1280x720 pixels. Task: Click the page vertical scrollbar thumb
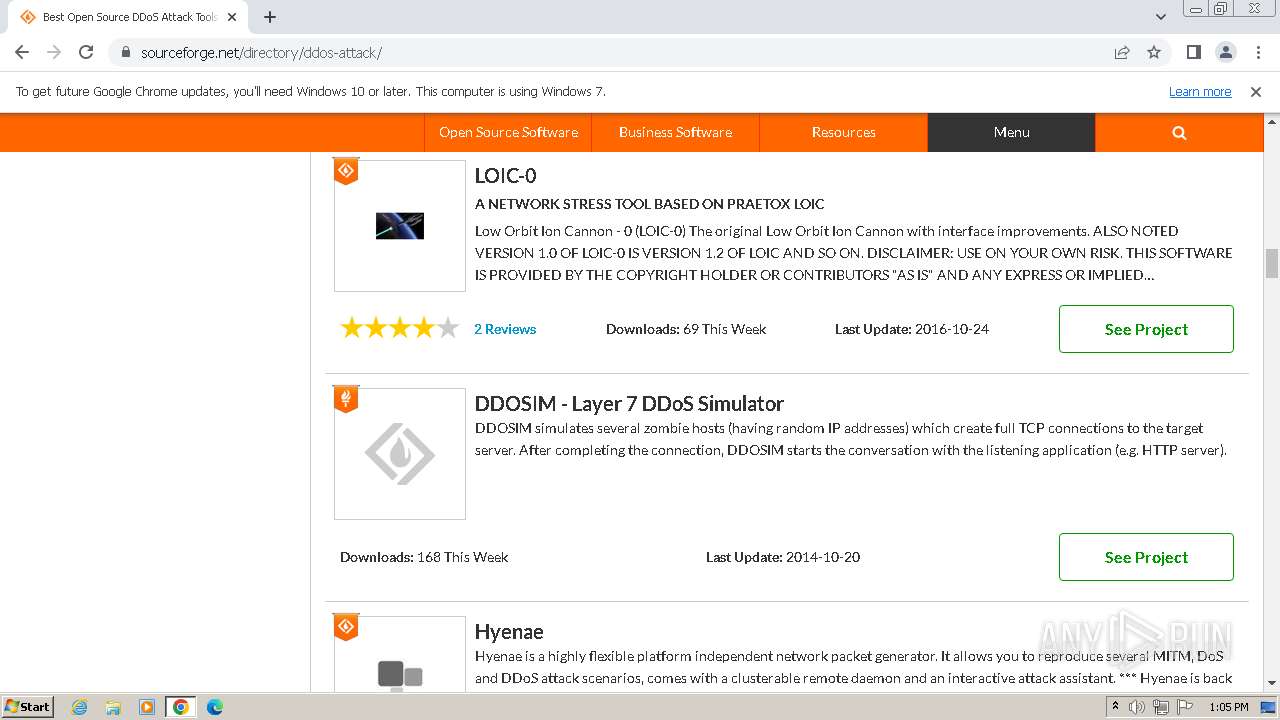coord(1272,263)
